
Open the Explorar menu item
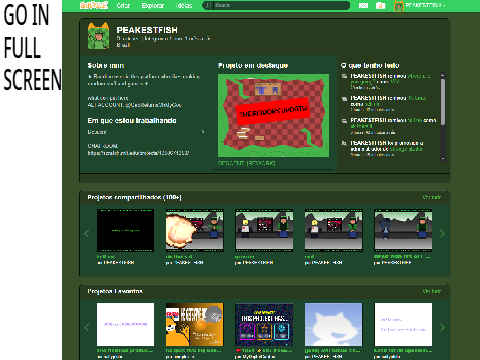[x=153, y=5]
